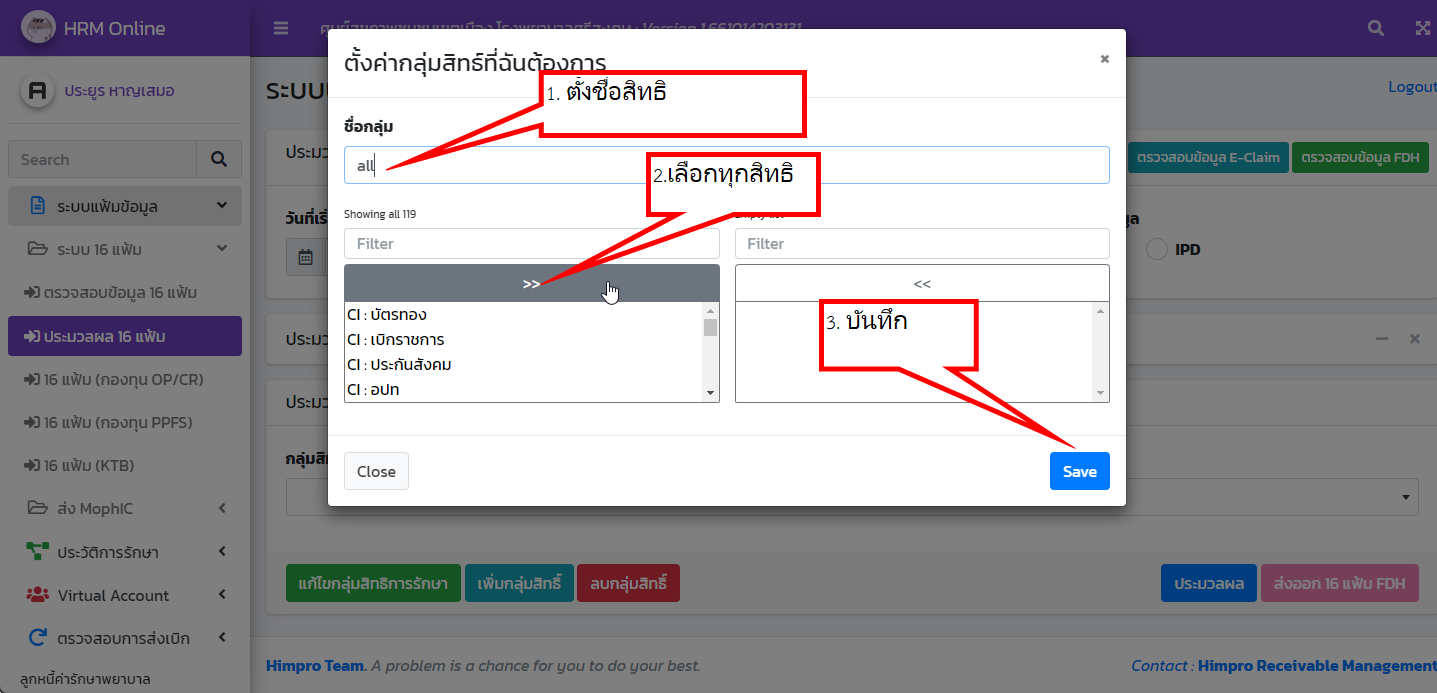
Task: Select the IPD radio button
Action: click(1159, 249)
